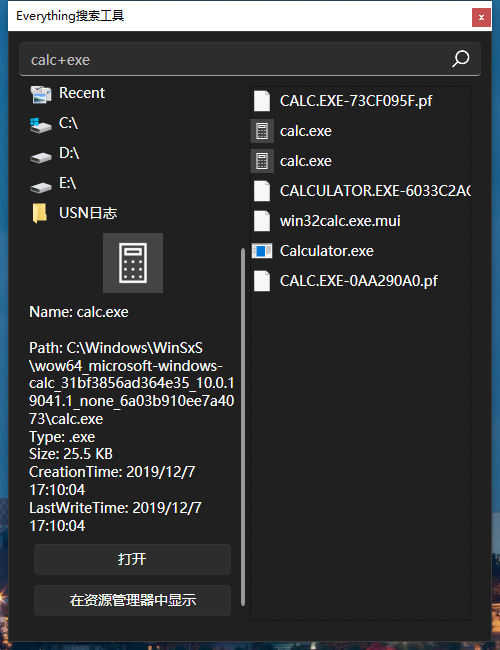The height and width of the screenshot is (650, 500).
Task: Close the Everything搜索工具 window
Action: point(481,17)
